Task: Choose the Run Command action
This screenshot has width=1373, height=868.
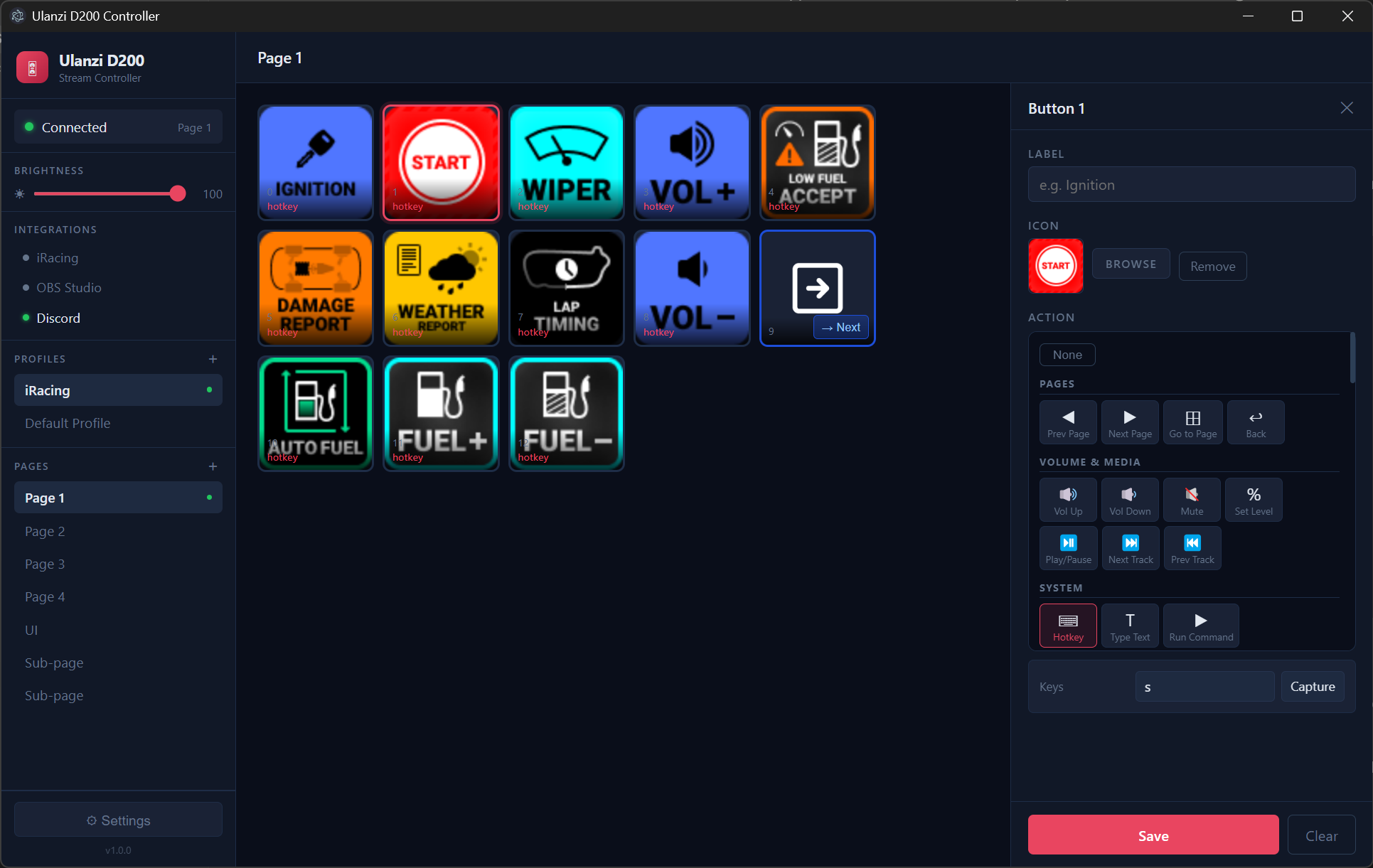Action: 1201,626
